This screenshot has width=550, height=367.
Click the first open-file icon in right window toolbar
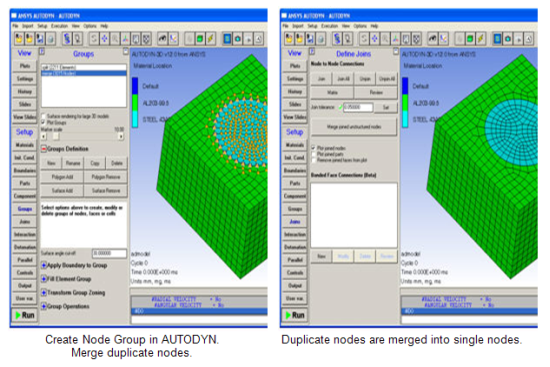point(289,39)
